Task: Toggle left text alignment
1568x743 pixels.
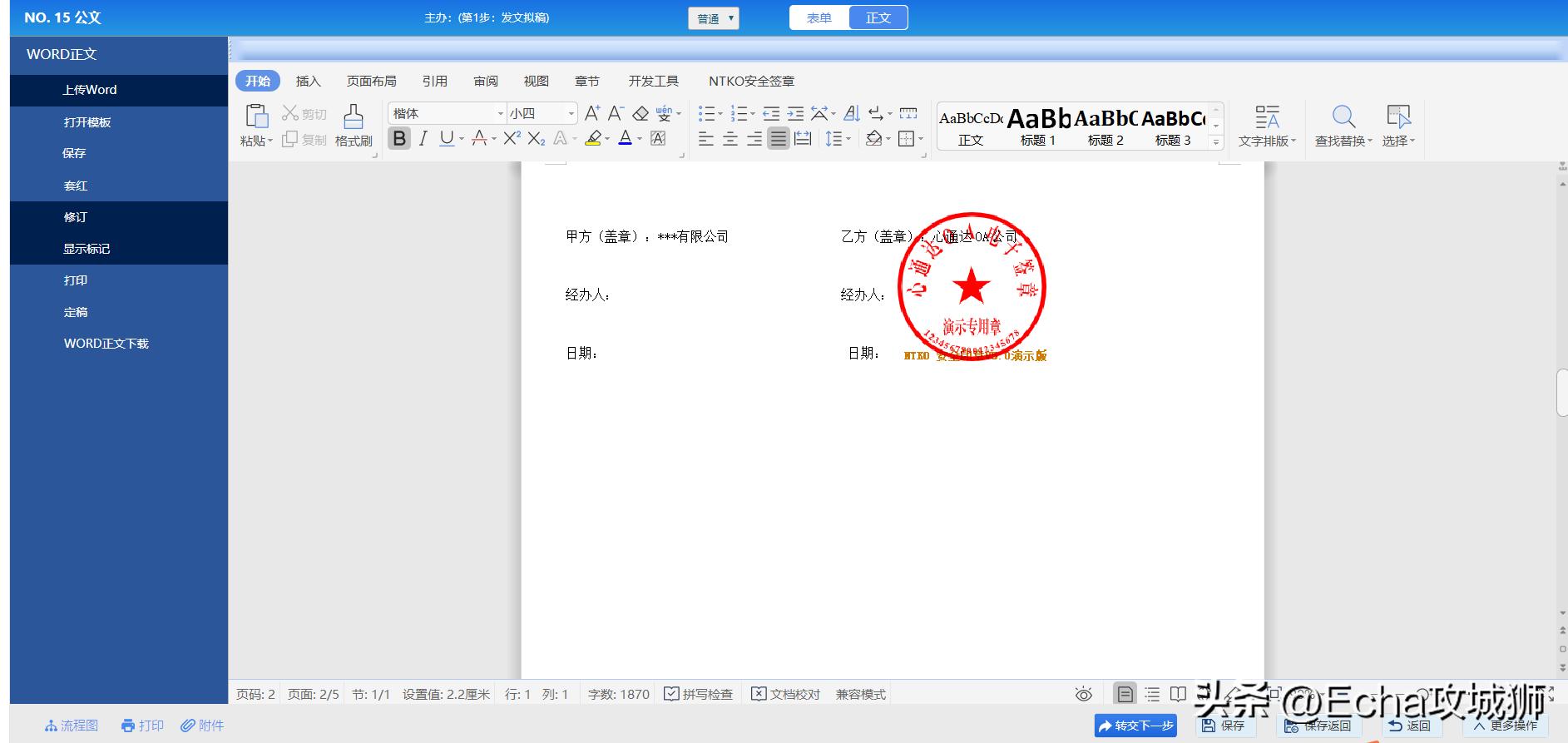Action: [706, 138]
